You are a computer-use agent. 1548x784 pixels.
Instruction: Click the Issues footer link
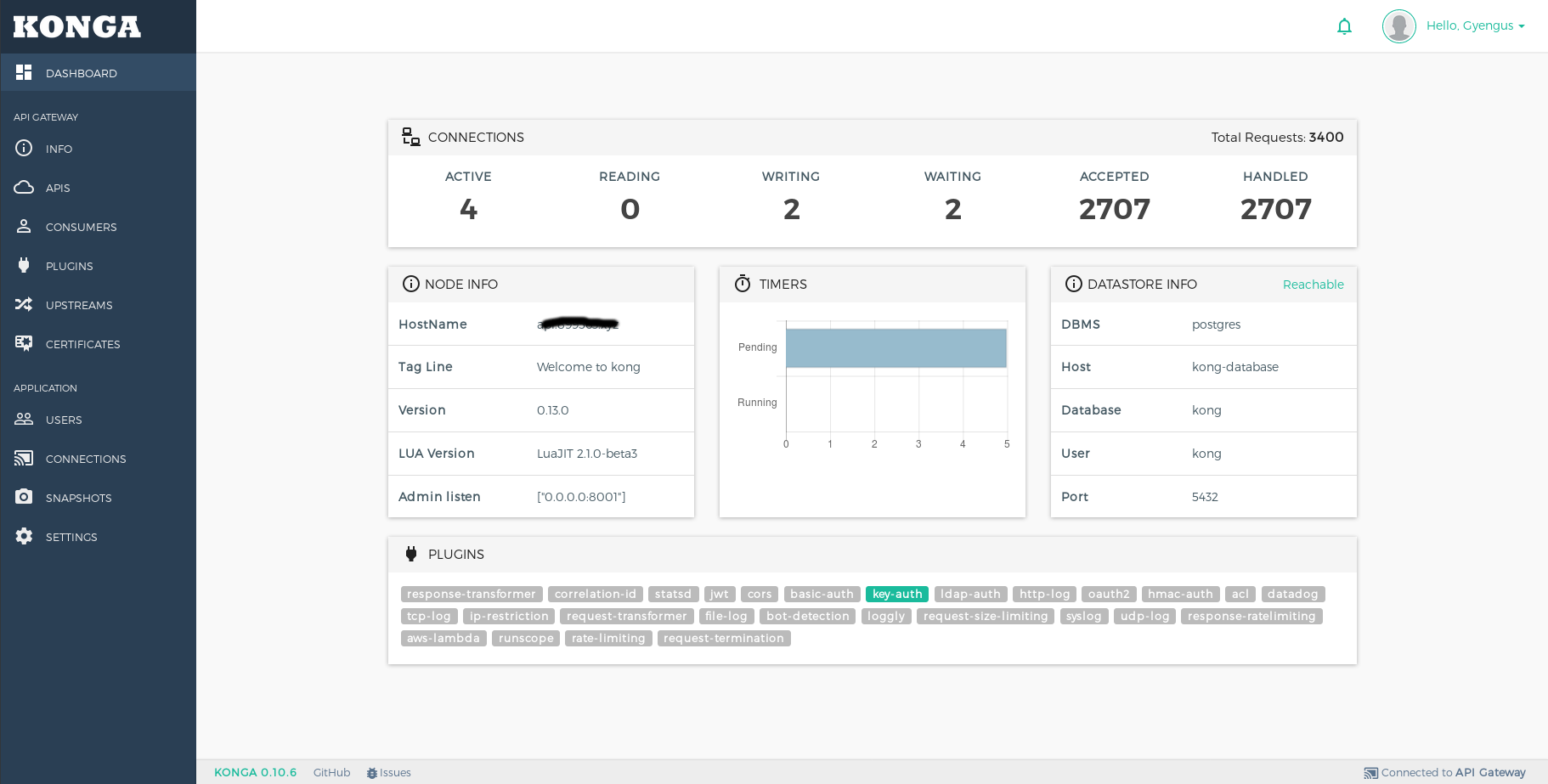click(x=394, y=773)
